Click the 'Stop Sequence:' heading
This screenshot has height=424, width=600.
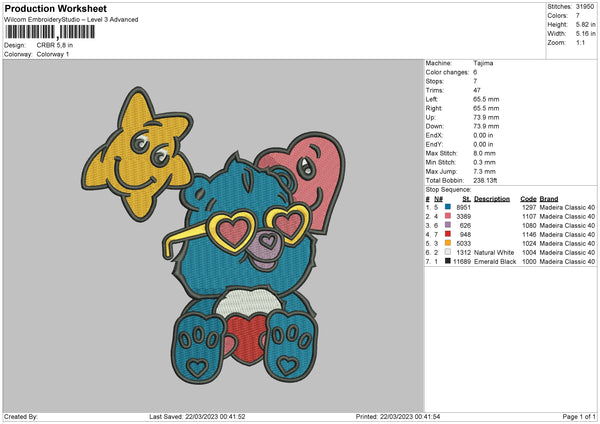(x=448, y=190)
